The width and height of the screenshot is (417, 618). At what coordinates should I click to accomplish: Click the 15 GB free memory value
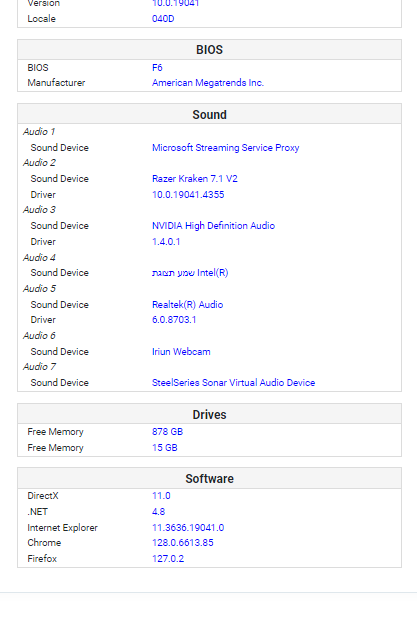click(x=165, y=448)
